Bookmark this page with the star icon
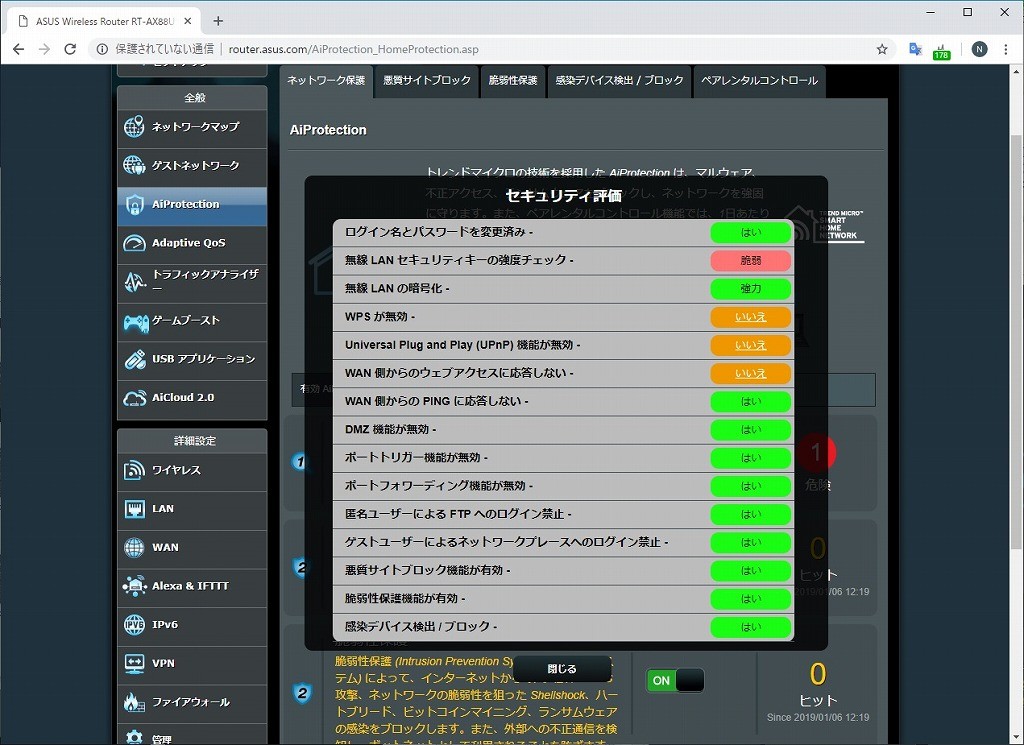This screenshot has height=745, width=1024. click(x=882, y=49)
